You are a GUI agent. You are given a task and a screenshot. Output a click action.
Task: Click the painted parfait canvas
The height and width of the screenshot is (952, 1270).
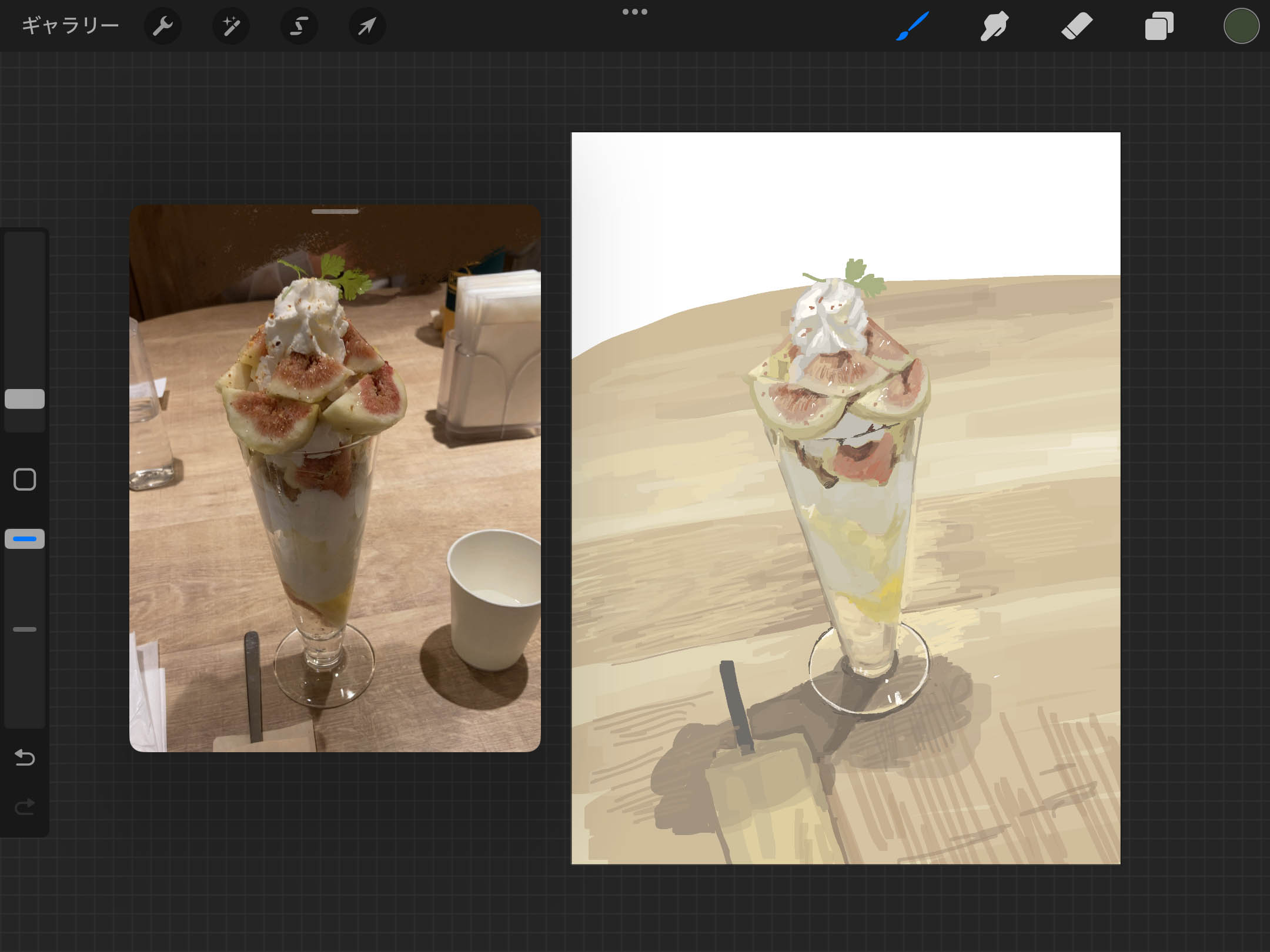845,498
